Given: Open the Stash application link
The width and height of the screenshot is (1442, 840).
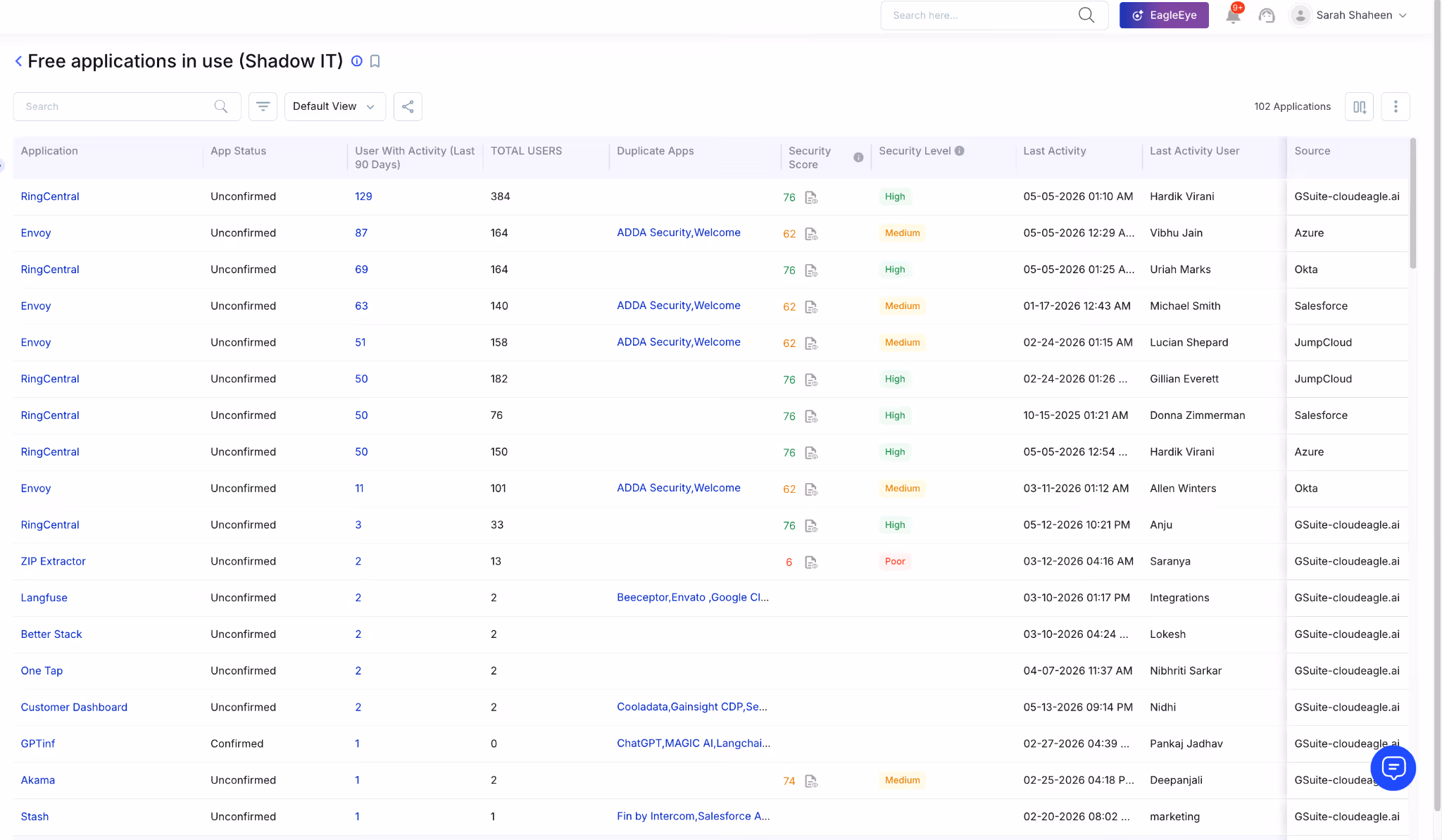Looking at the screenshot, I should (35, 816).
